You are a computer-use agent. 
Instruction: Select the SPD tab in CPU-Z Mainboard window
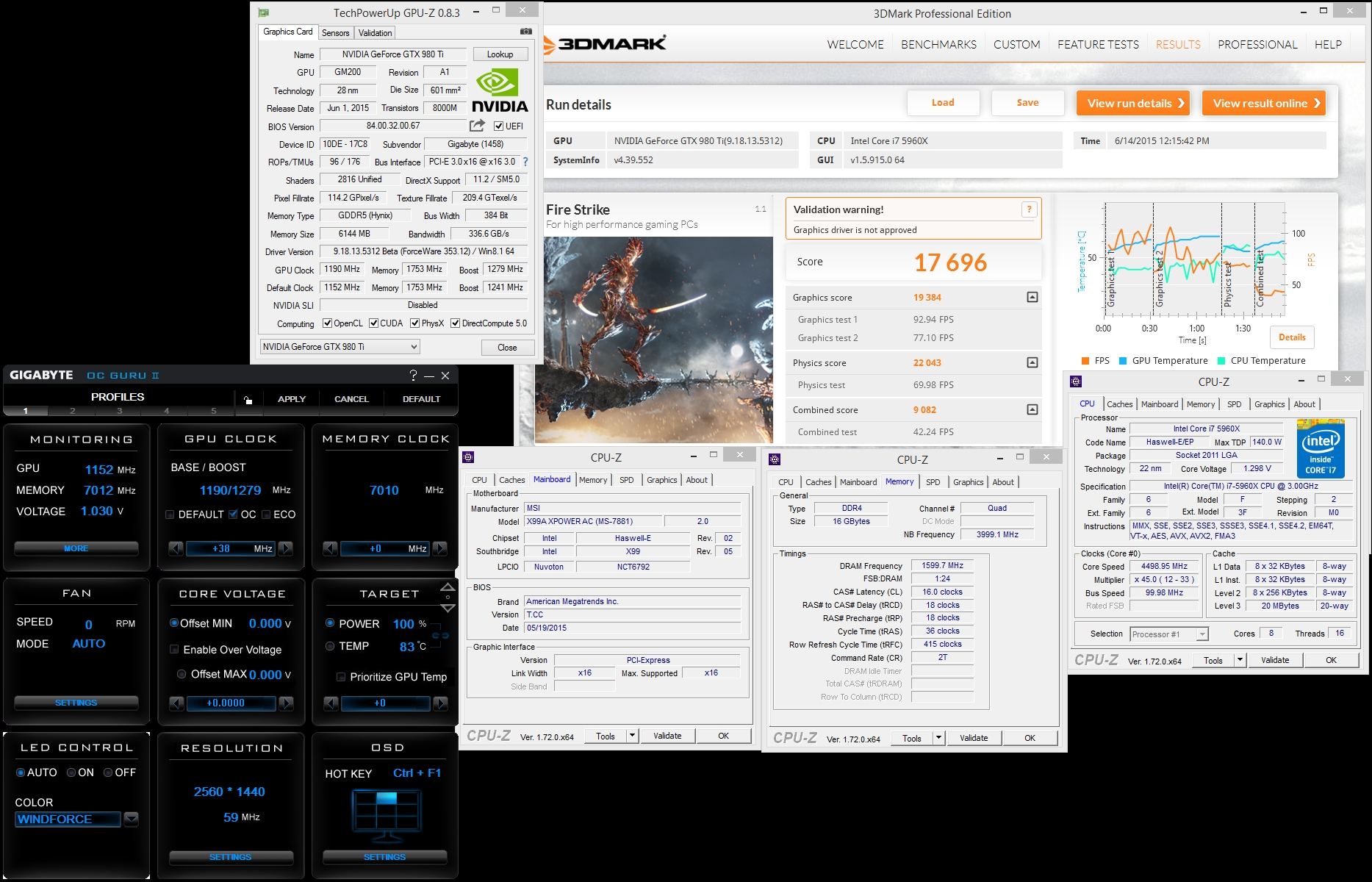[x=626, y=480]
